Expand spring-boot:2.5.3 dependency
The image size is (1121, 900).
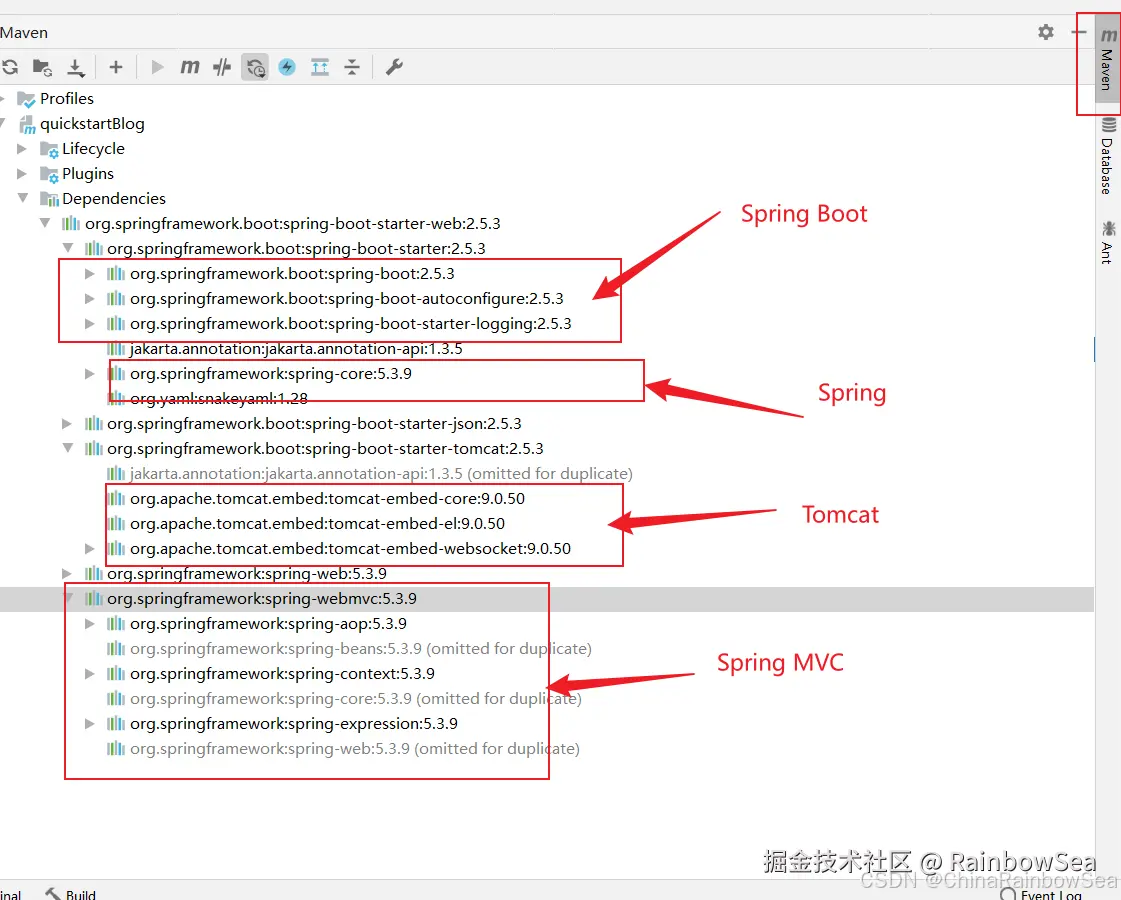pyautogui.click(x=90, y=274)
